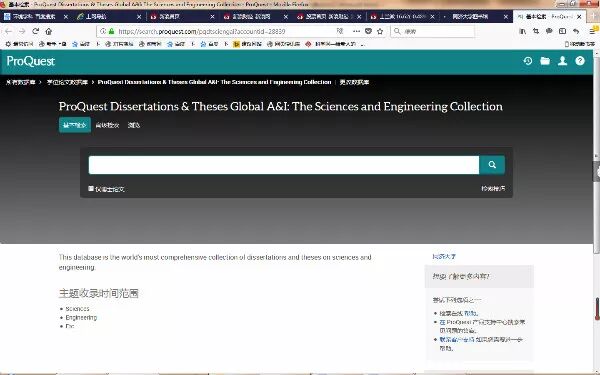Switch to the seventh browser tab
600x375 pixels.
[x=475, y=17]
